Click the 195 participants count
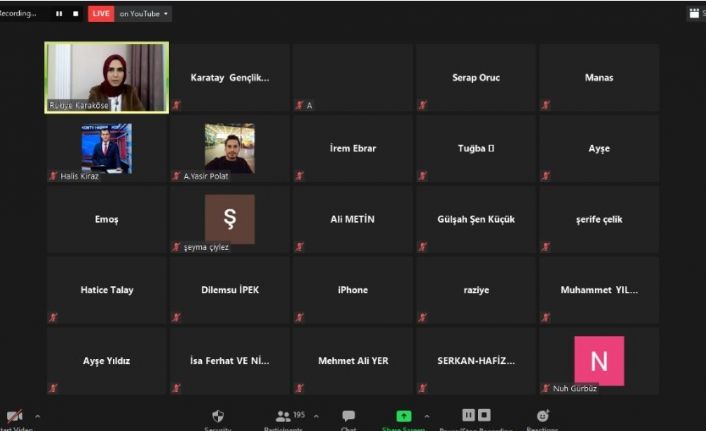 point(299,414)
